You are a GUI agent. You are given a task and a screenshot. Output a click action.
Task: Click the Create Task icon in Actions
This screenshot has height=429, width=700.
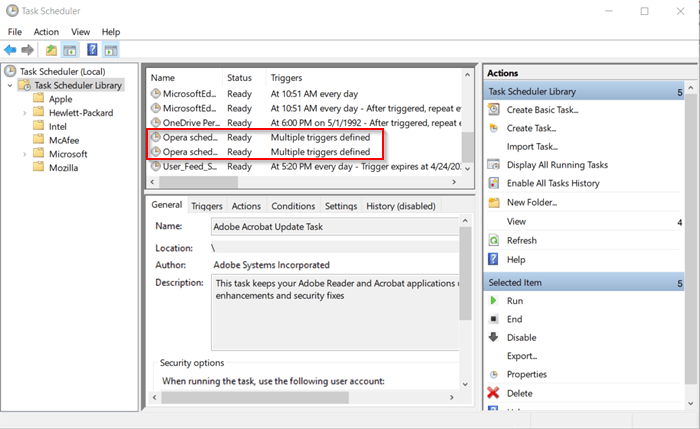pyautogui.click(x=494, y=128)
